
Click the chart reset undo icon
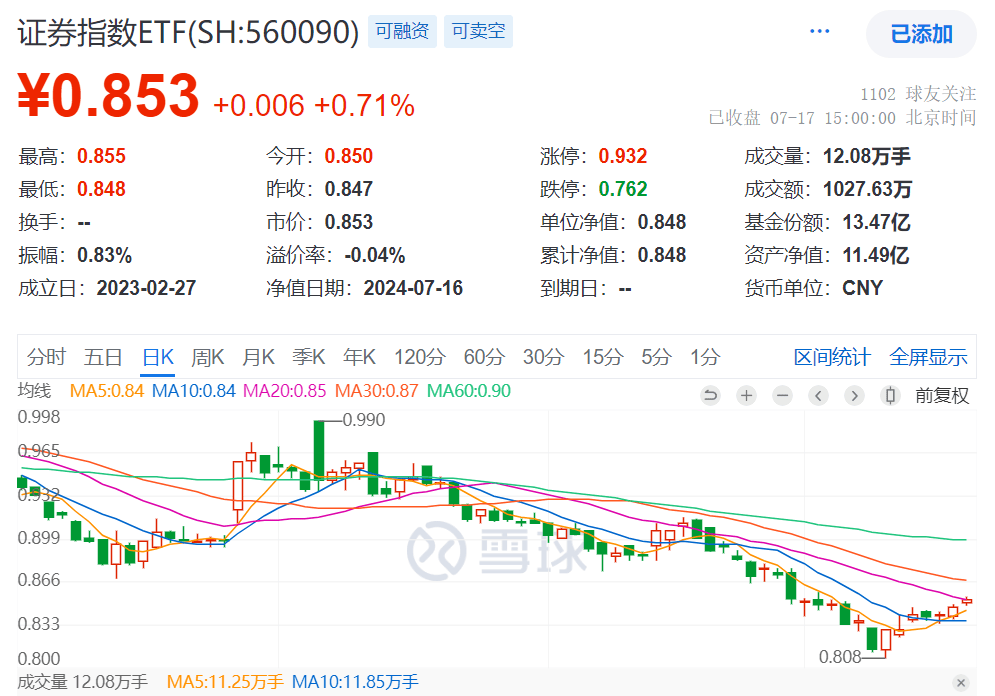[710, 396]
